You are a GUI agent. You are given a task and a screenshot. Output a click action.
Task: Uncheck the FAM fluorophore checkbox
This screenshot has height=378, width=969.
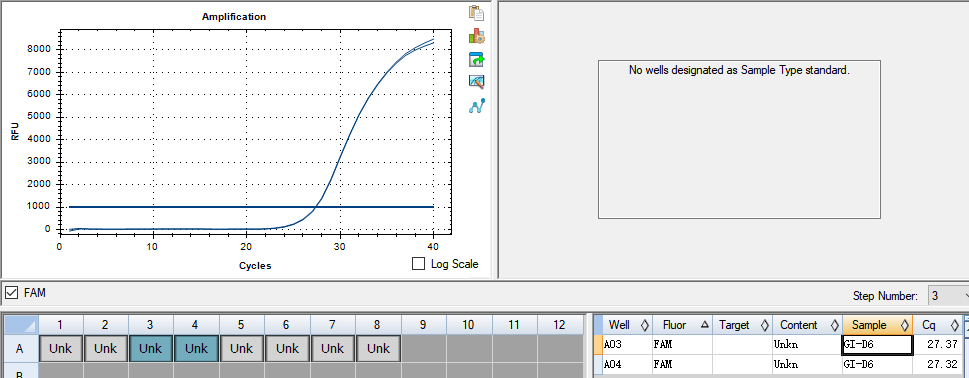[11, 293]
